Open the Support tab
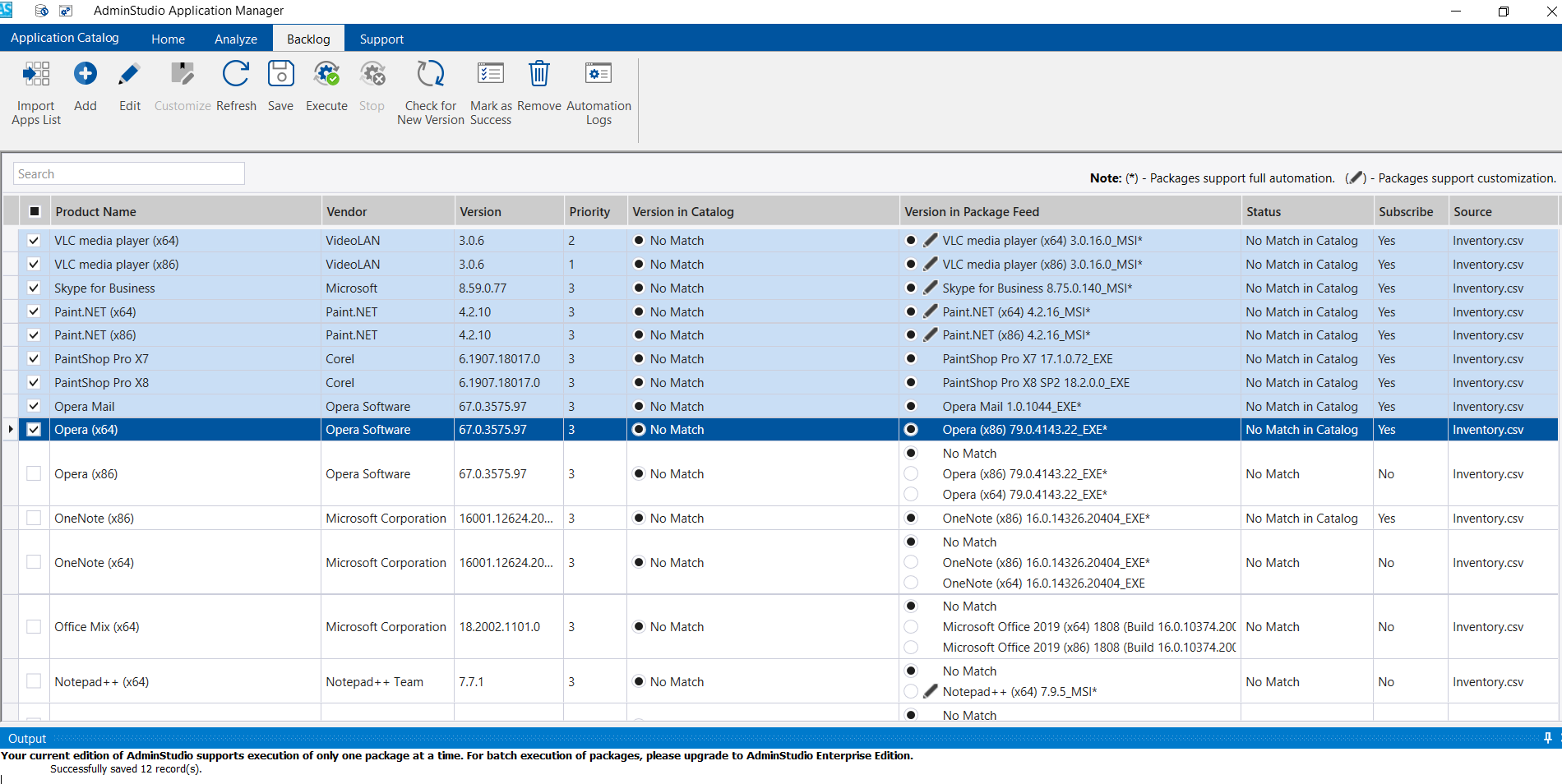Image resolution: width=1562 pixels, height=784 pixels. (381, 39)
